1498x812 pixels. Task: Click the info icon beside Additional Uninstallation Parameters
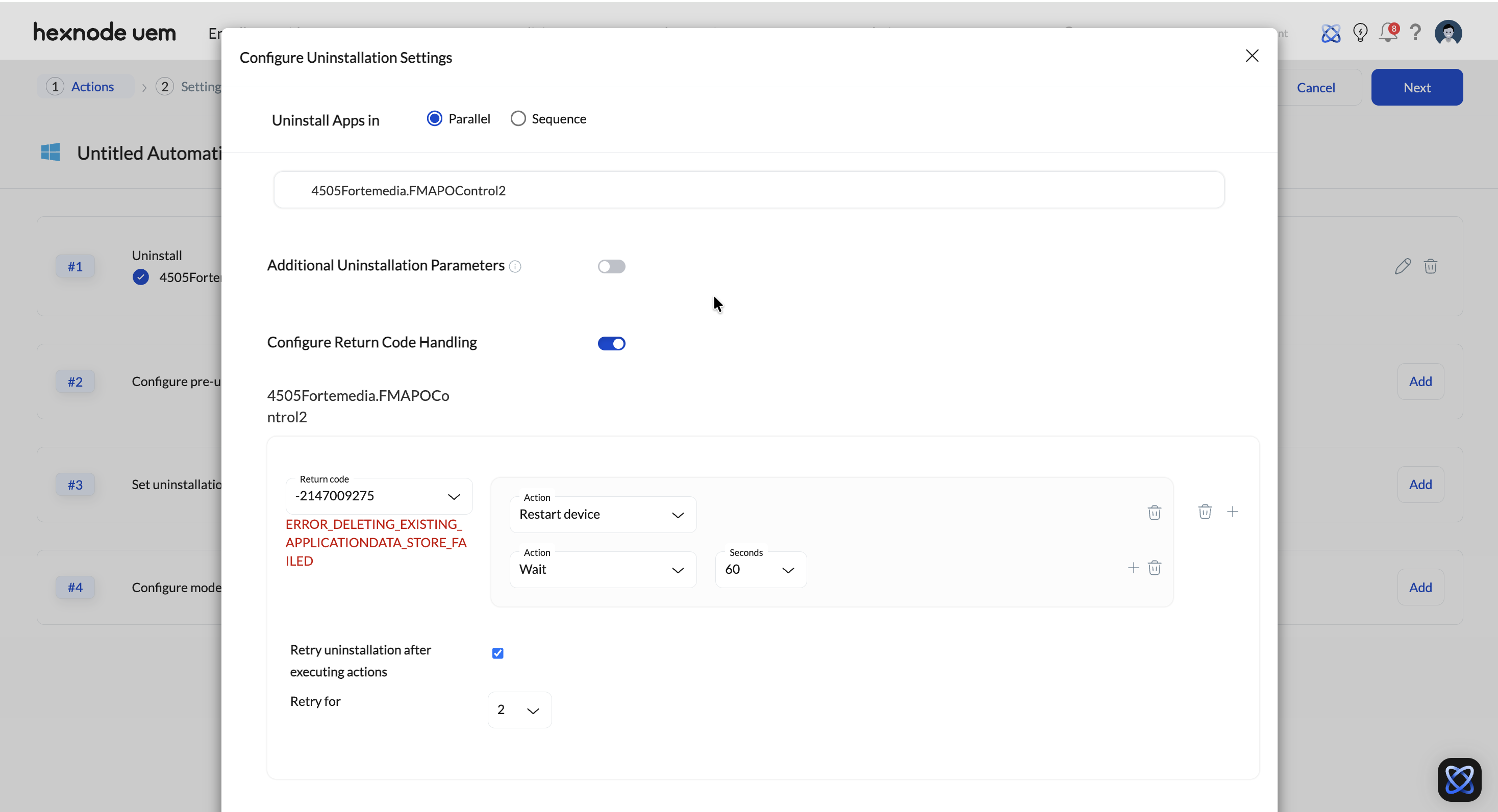(515, 266)
